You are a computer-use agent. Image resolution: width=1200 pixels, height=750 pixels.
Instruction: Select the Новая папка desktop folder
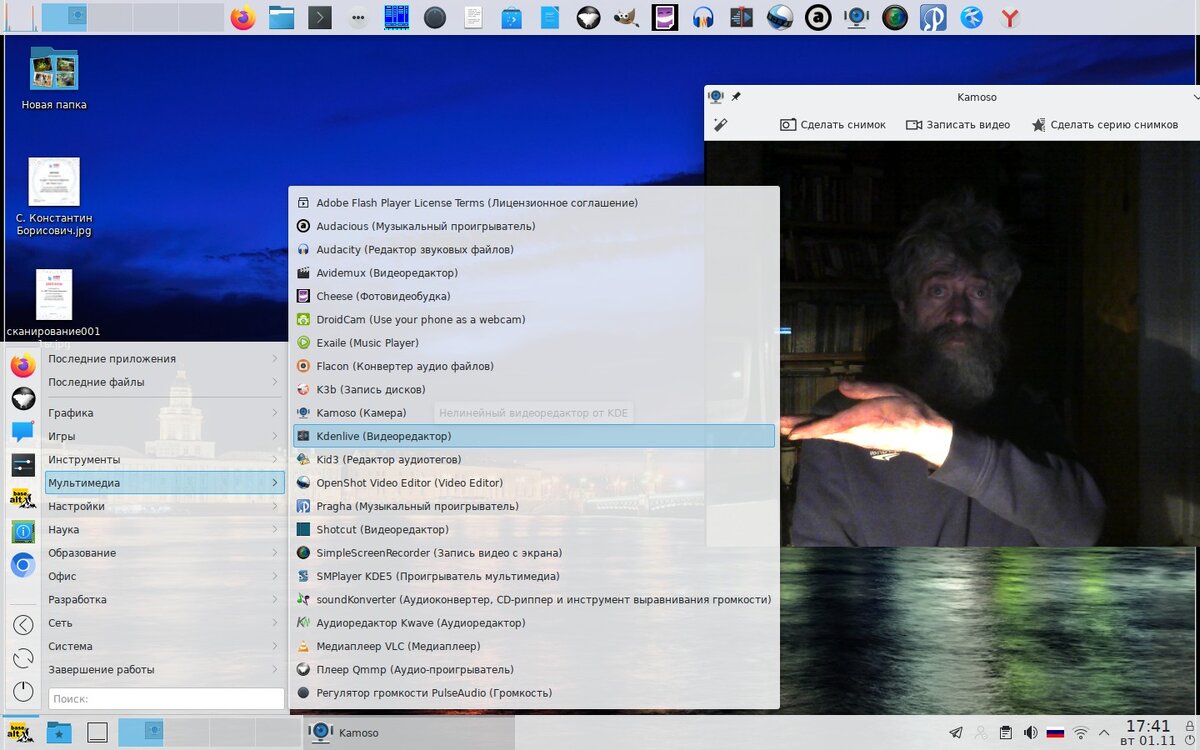(54, 77)
